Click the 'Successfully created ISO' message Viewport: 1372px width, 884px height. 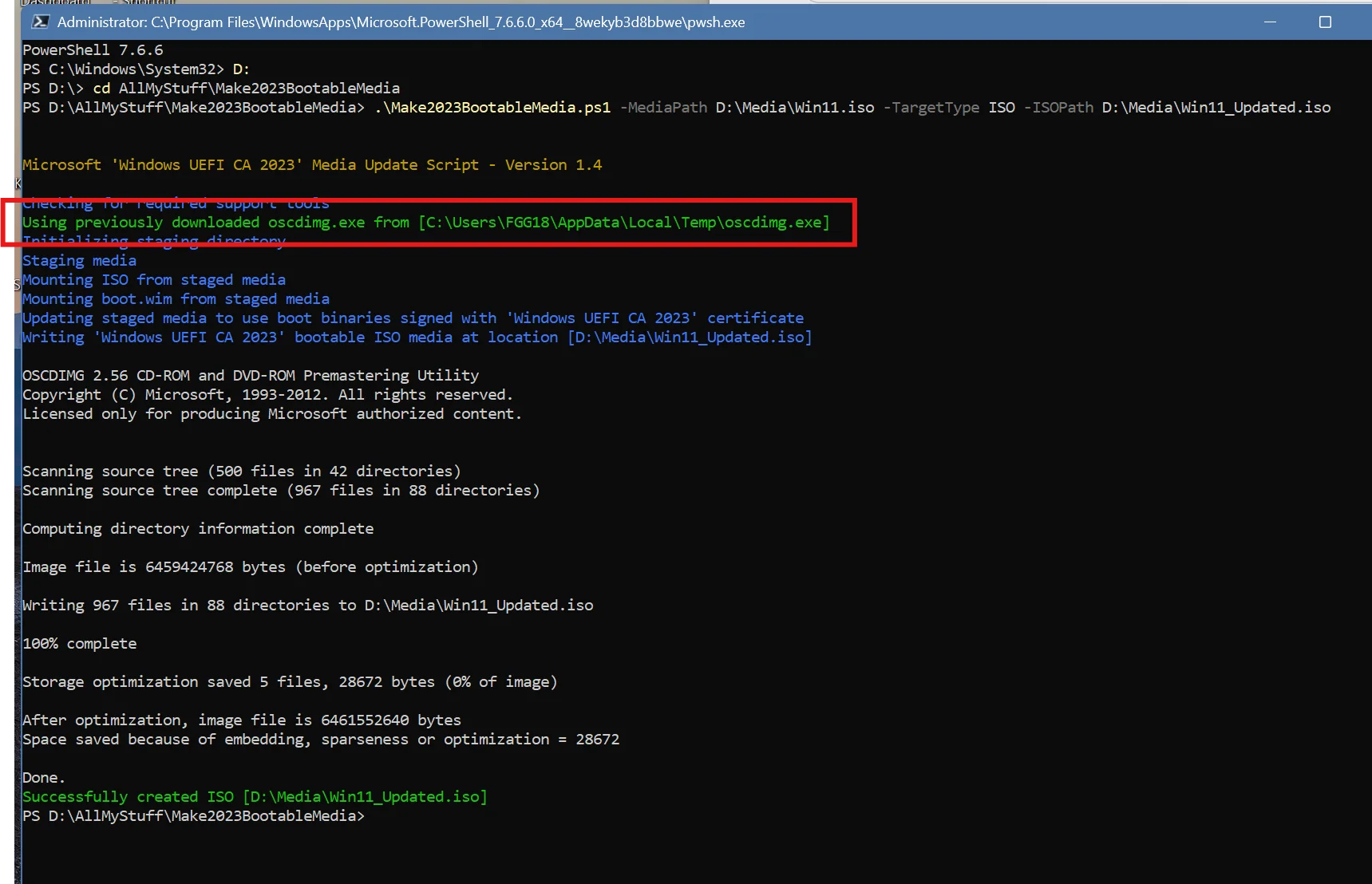point(255,797)
